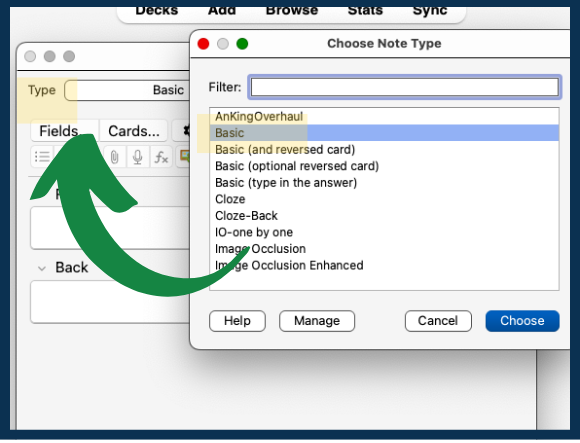This screenshot has width=580, height=443.
Task: Select Basic (and reversed card)
Action: click(x=384, y=149)
